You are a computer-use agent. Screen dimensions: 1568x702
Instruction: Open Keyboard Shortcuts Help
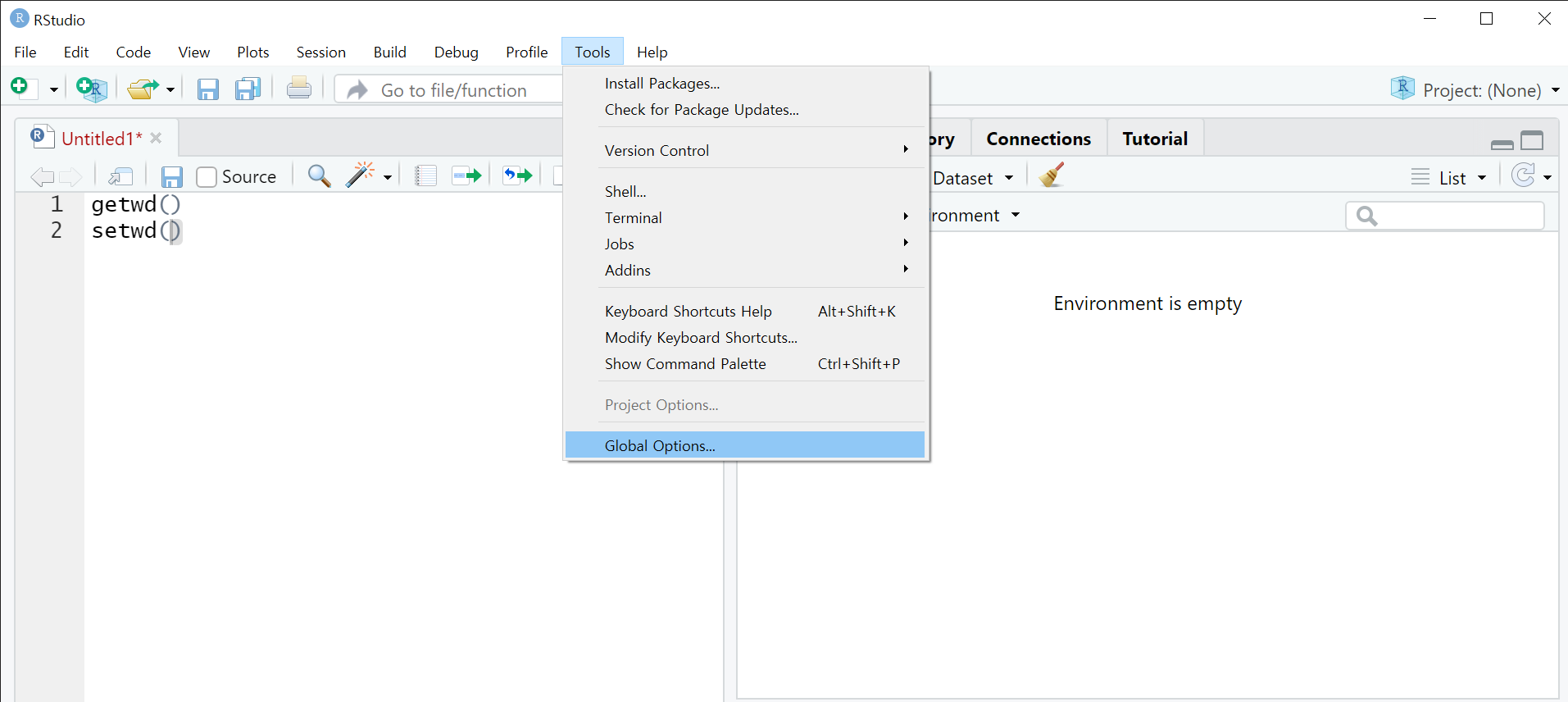tap(745, 312)
